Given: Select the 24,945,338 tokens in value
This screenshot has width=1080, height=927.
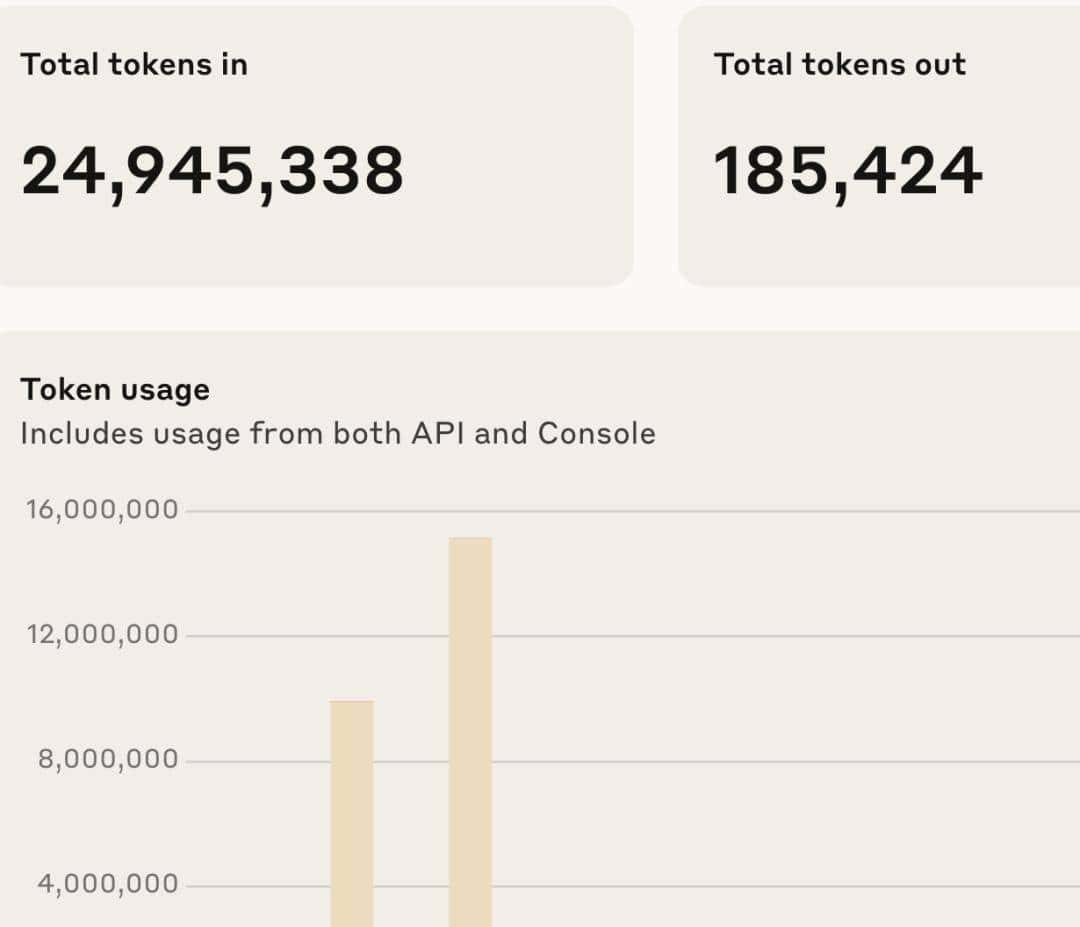Looking at the screenshot, I should point(212,171).
